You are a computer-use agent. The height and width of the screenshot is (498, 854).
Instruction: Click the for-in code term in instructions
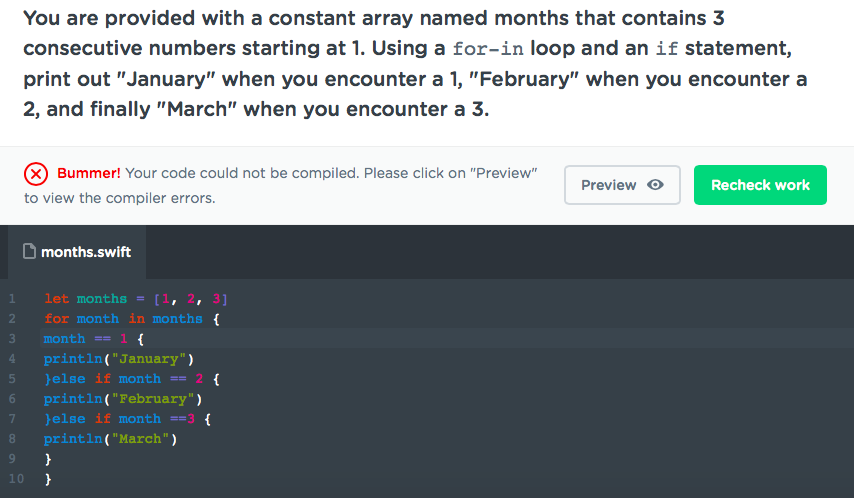[x=488, y=49]
